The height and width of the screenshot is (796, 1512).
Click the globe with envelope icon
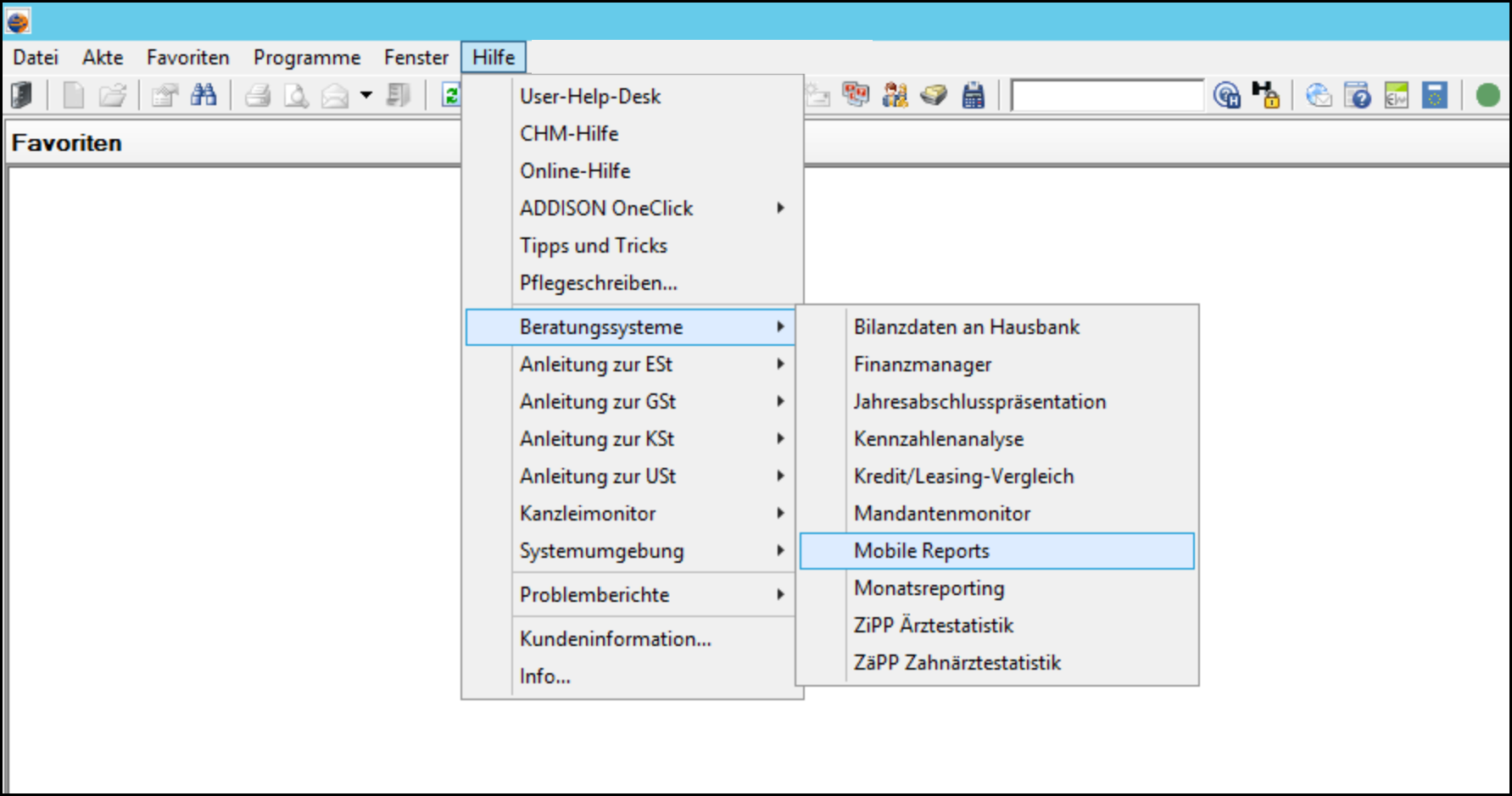(1319, 95)
